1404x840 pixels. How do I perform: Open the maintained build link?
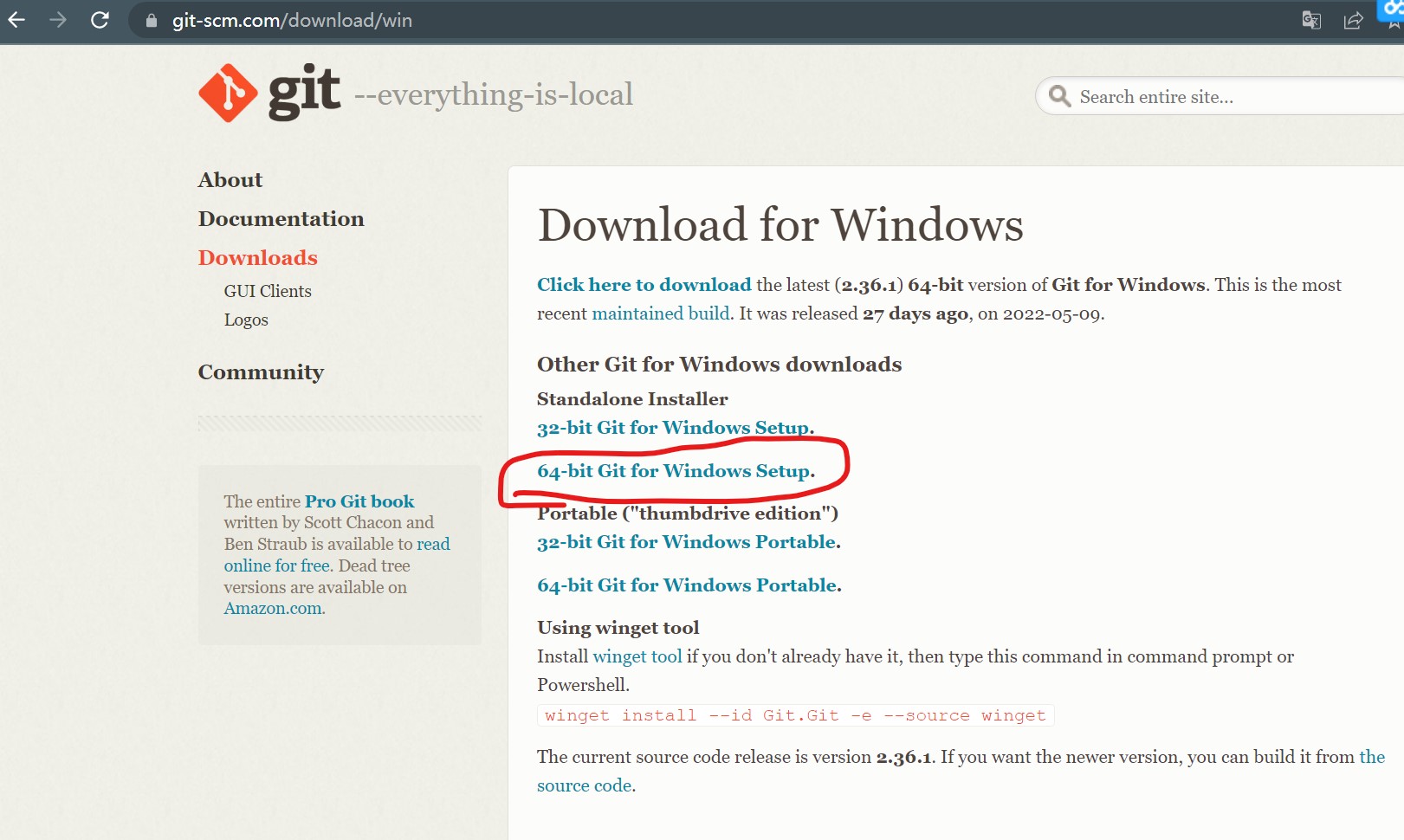click(x=661, y=313)
